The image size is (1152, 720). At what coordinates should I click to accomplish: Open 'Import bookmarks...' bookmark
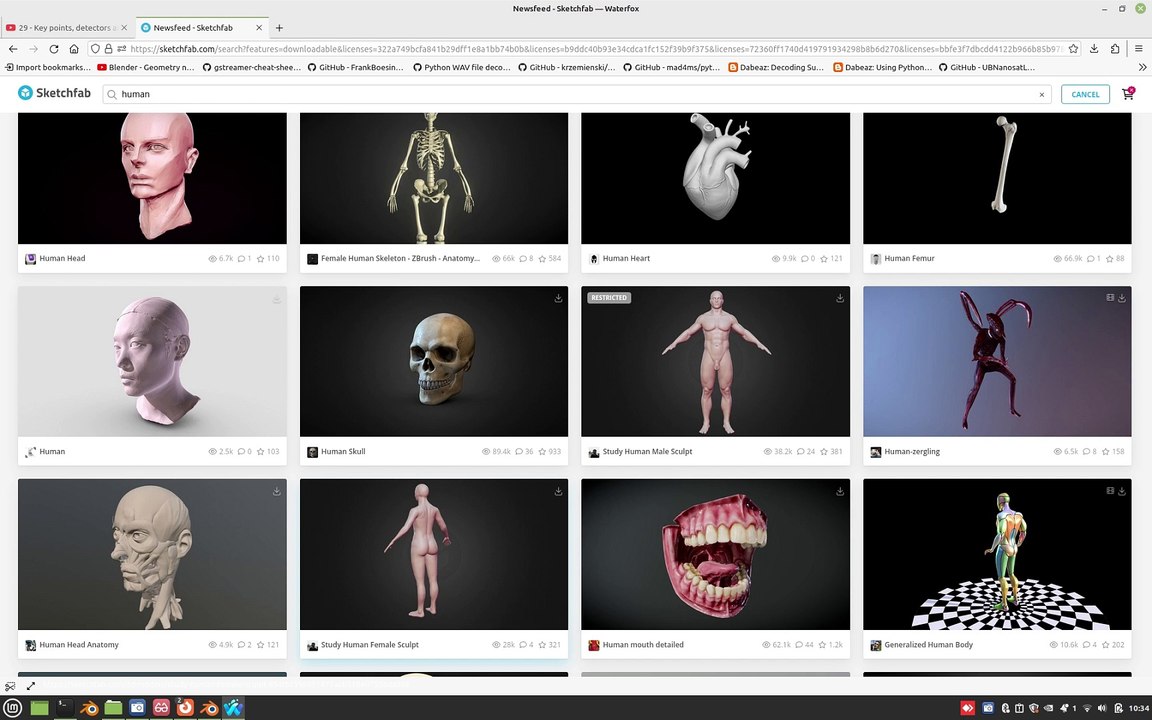(48, 67)
